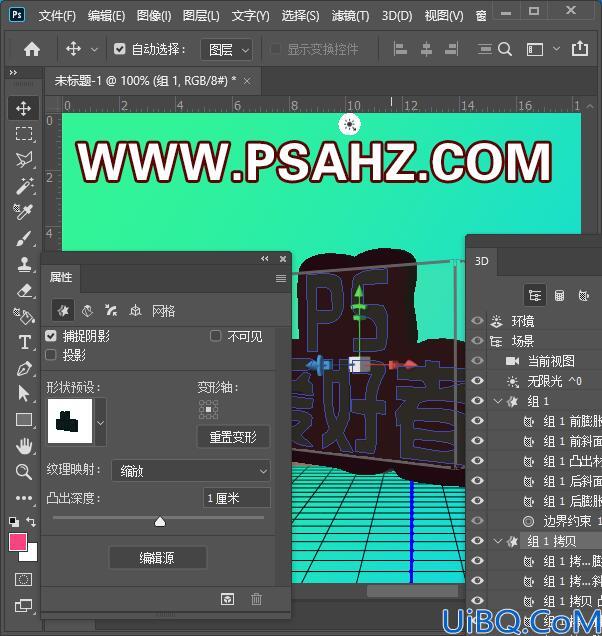Click the foreground pink color swatch
This screenshot has width=602, height=636.
pos(18,542)
